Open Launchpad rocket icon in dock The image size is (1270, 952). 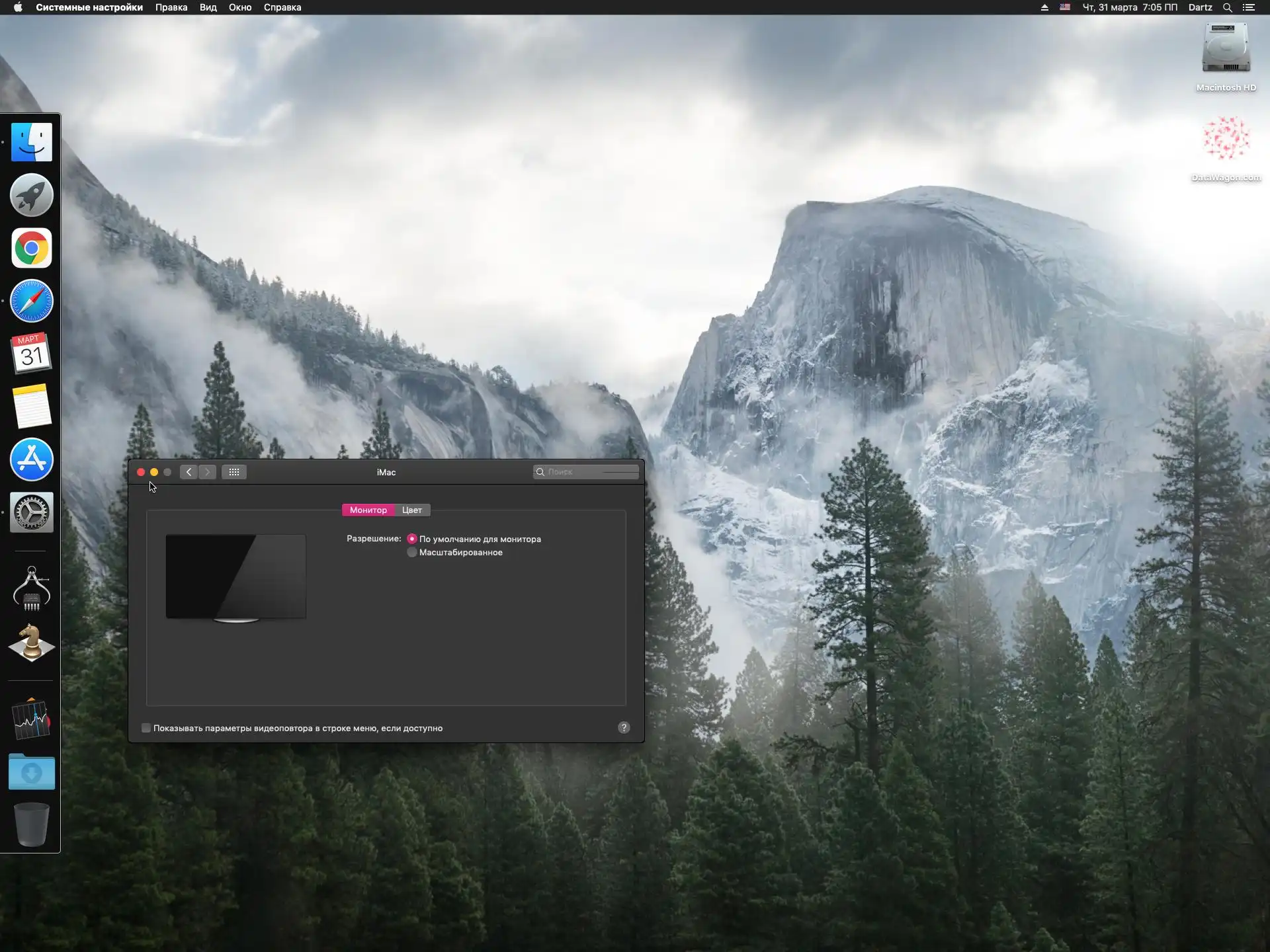click(31, 196)
